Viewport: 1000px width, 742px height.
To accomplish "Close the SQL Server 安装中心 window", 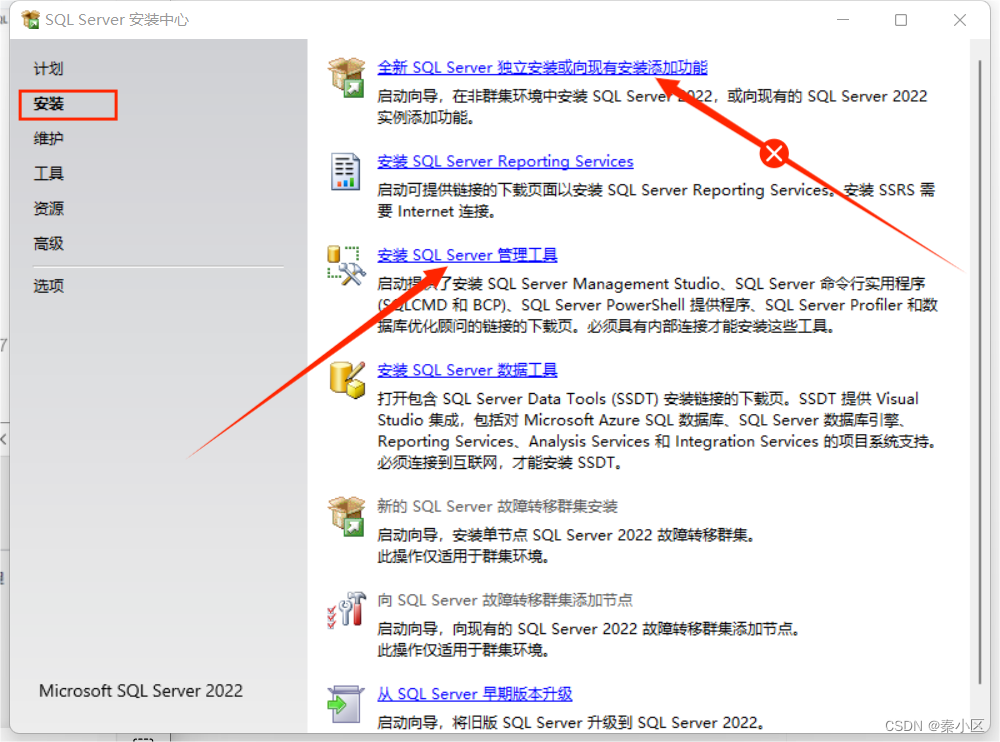I will pyautogui.click(x=960, y=20).
